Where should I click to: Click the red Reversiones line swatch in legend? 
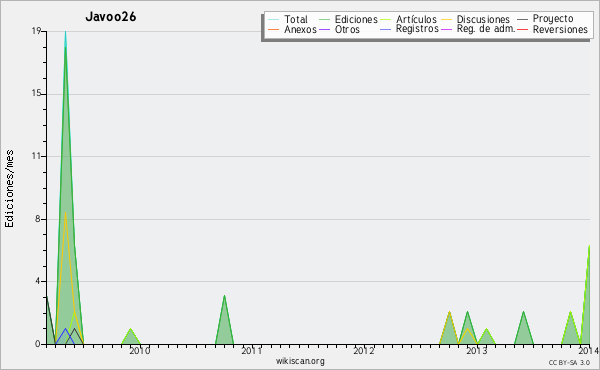click(522, 29)
